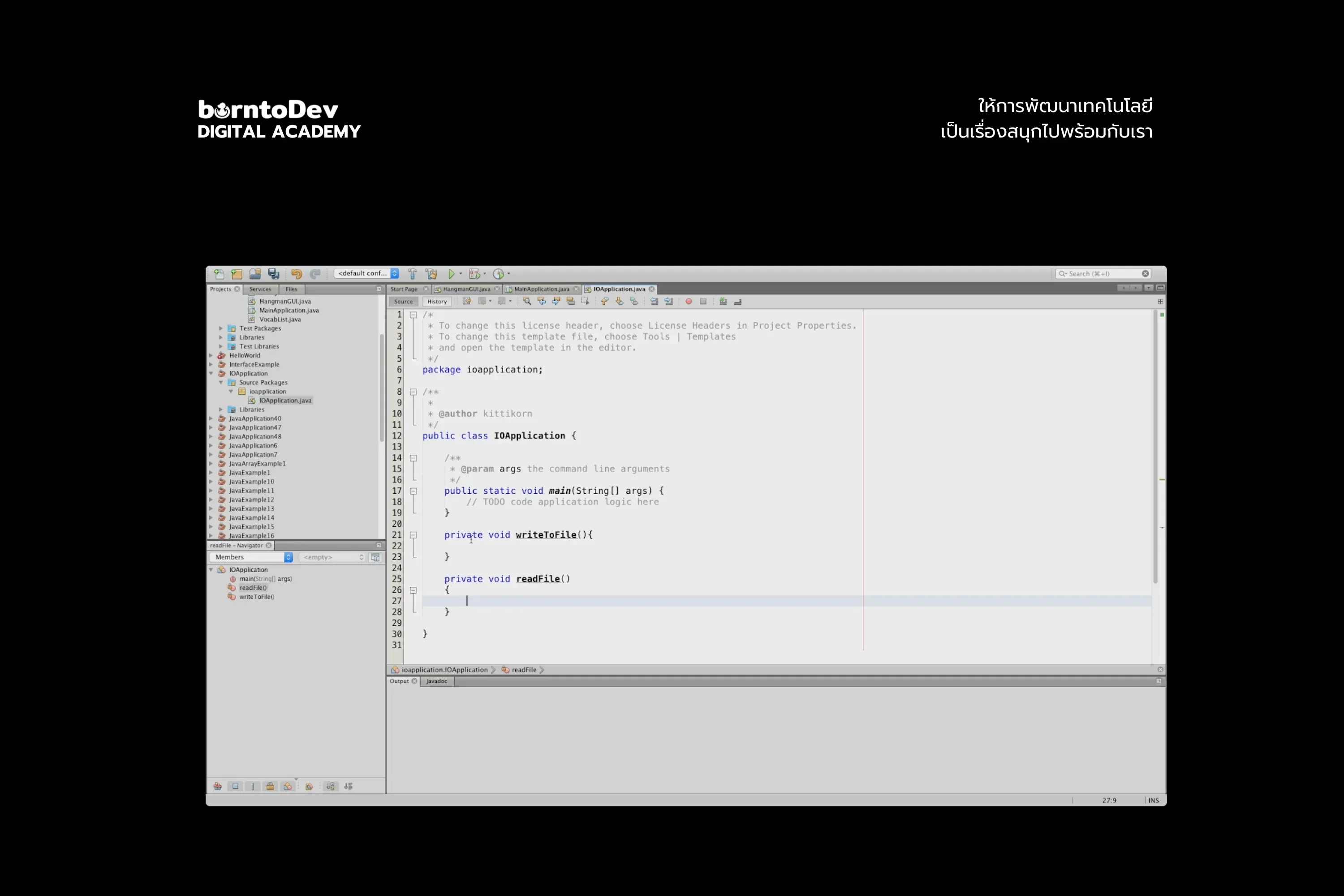Image resolution: width=1344 pixels, height=896 pixels.
Task: Click the Clean and Build icon
Action: (432, 273)
